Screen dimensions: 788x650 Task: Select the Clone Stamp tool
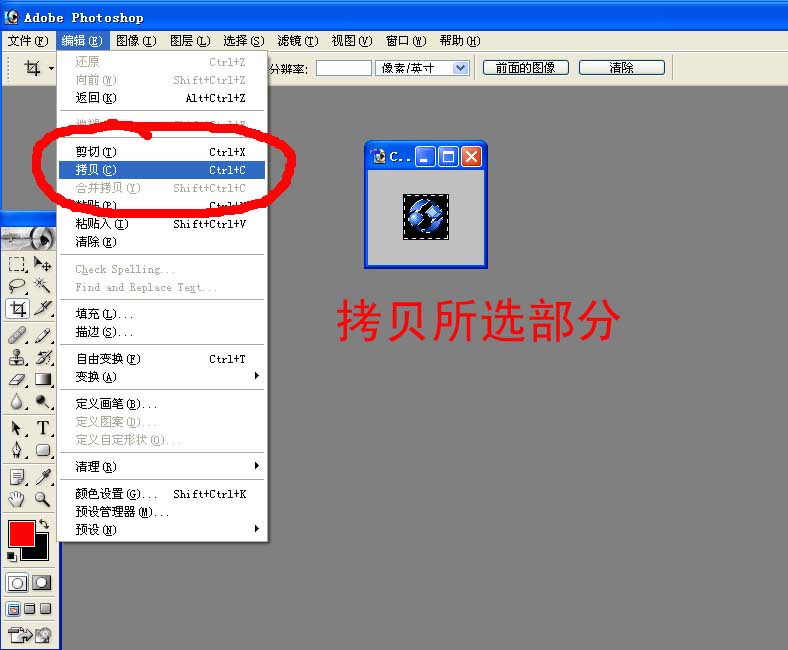point(17,357)
